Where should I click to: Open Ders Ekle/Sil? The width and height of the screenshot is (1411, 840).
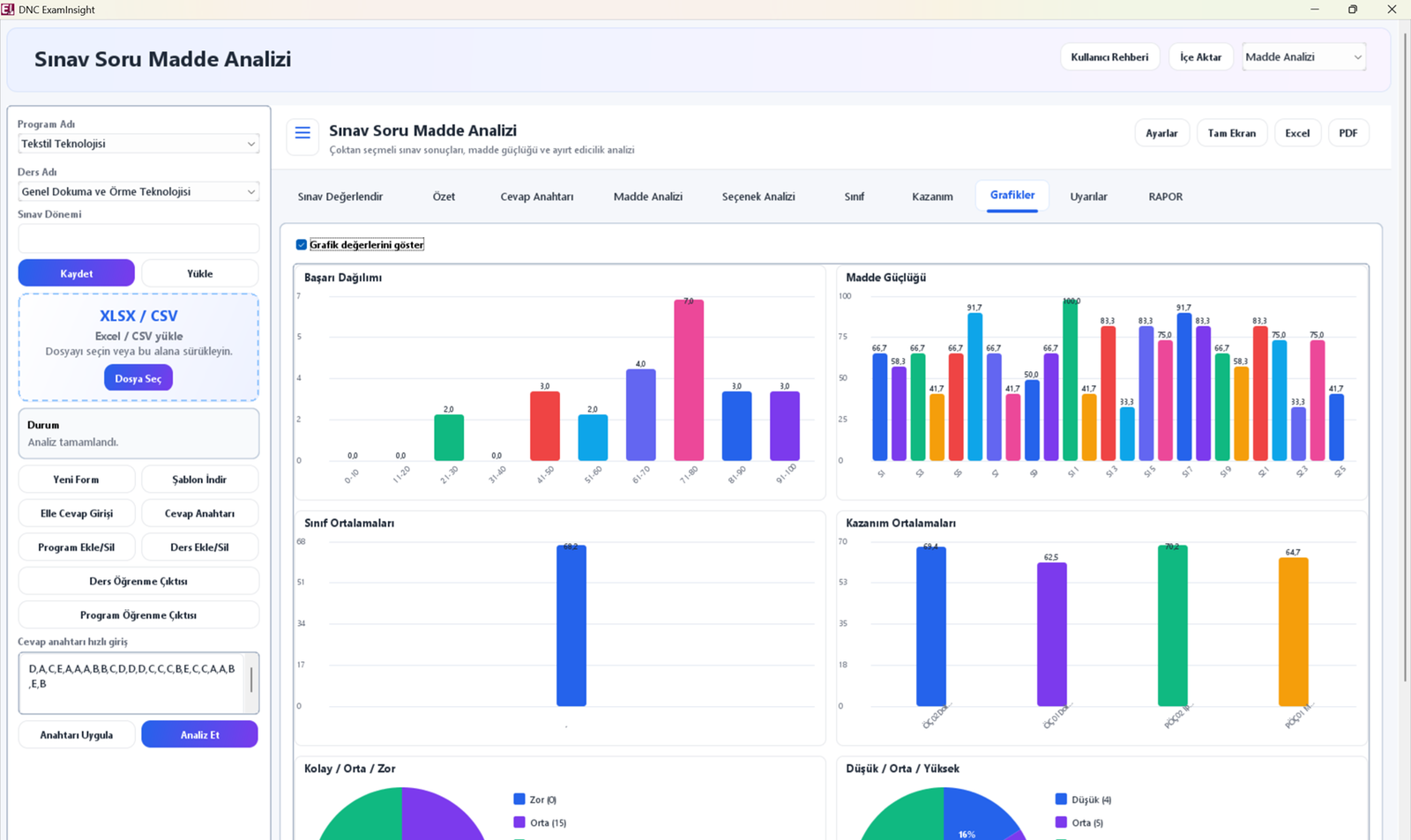click(200, 547)
